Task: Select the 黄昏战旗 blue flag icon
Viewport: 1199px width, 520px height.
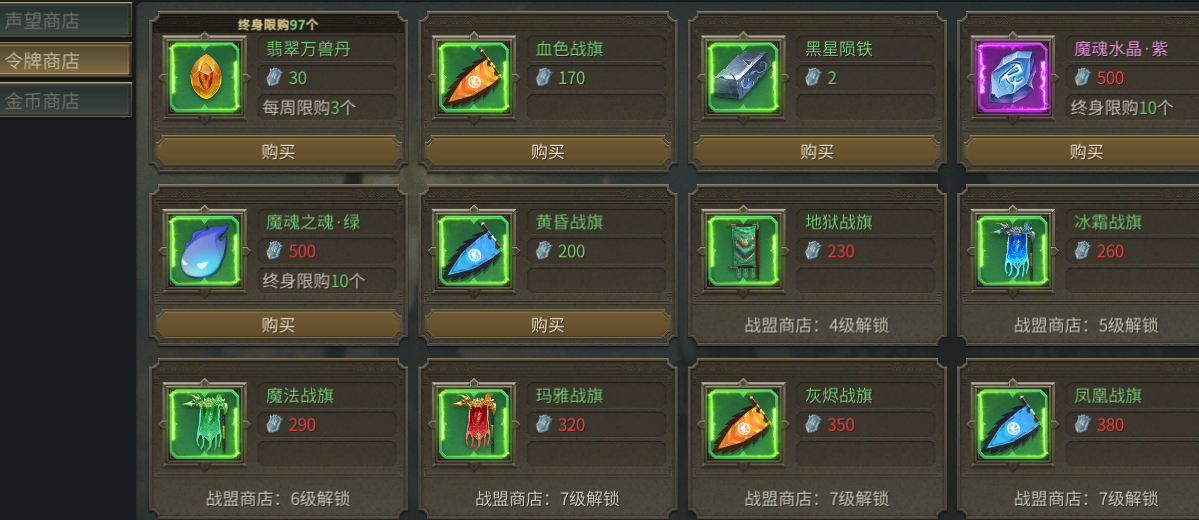Action: [473, 252]
